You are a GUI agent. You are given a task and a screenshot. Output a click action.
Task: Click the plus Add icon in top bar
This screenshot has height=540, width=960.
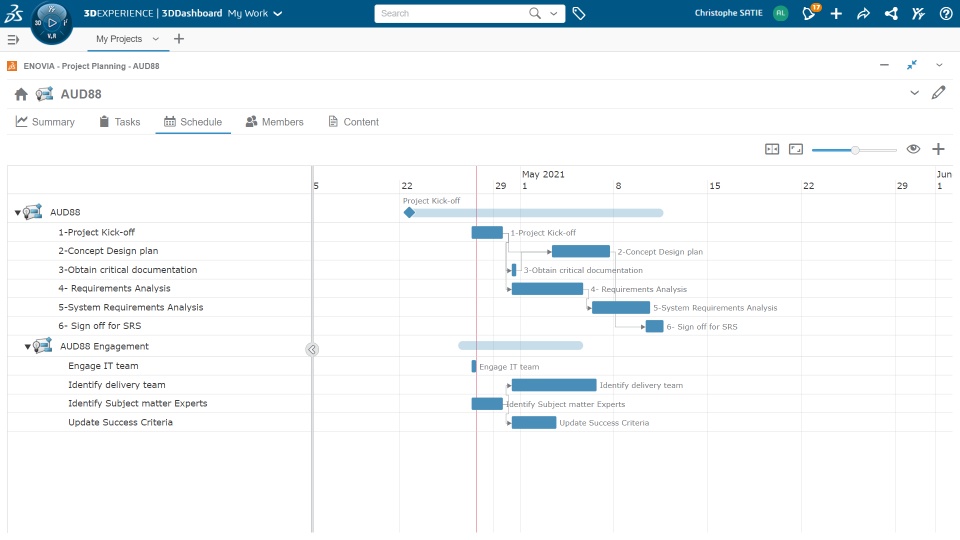pyautogui.click(x=836, y=13)
